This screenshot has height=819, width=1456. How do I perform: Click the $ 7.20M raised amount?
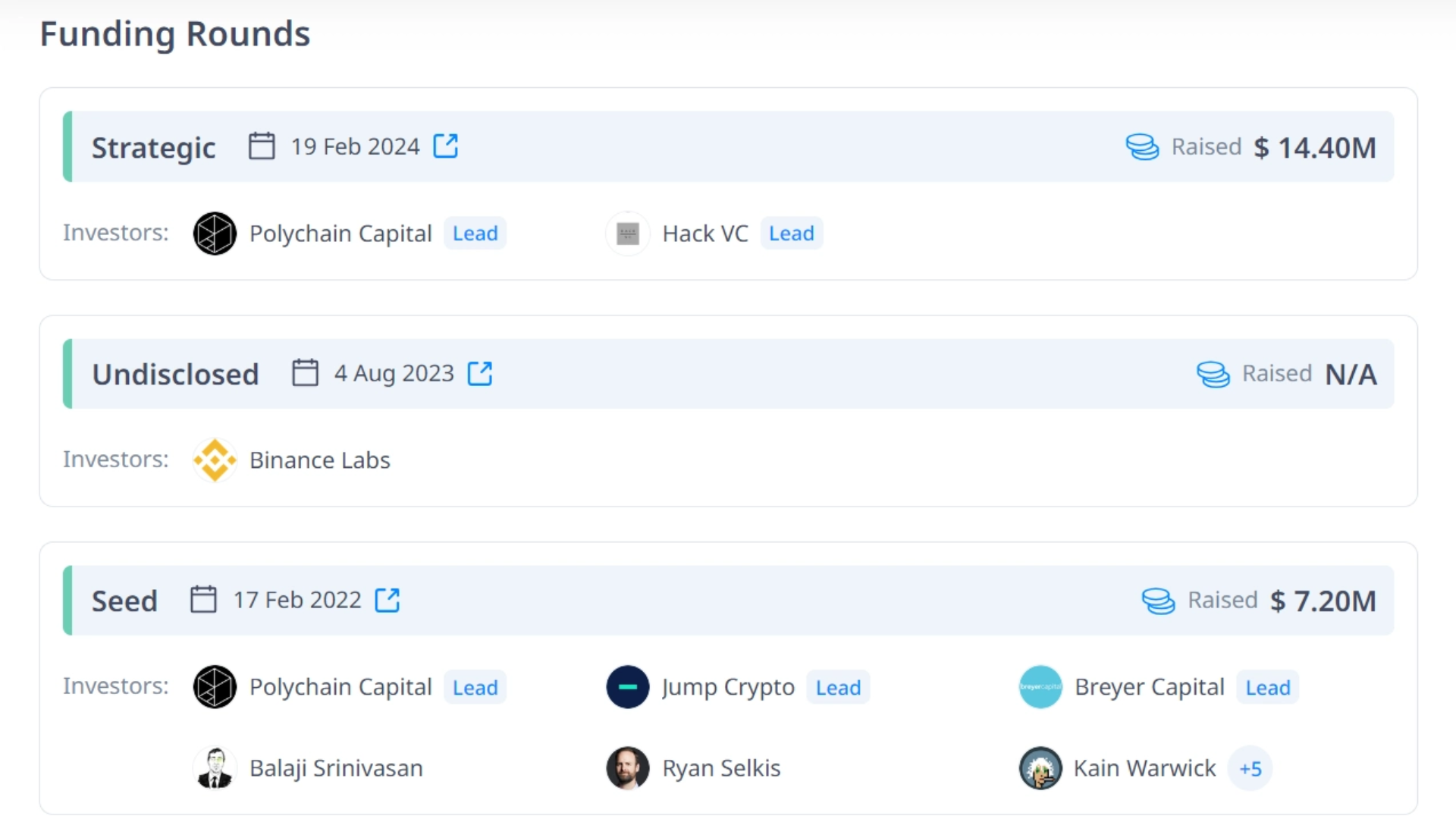click(x=1323, y=601)
